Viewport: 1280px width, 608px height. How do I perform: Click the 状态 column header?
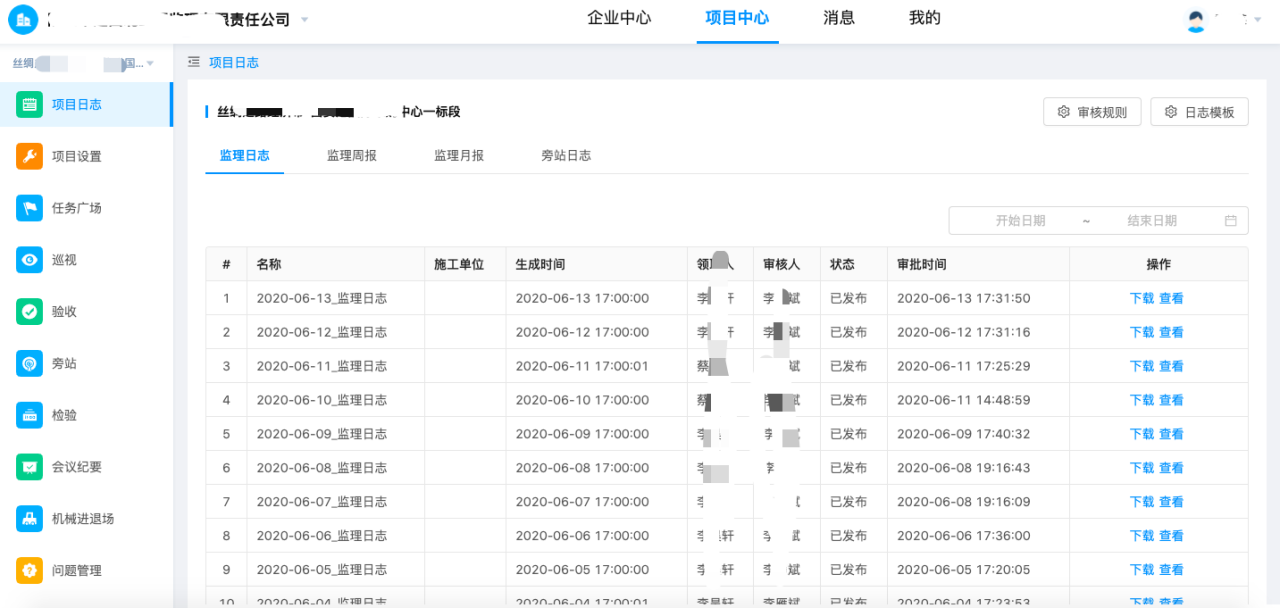pyautogui.click(x=842, y=264)
